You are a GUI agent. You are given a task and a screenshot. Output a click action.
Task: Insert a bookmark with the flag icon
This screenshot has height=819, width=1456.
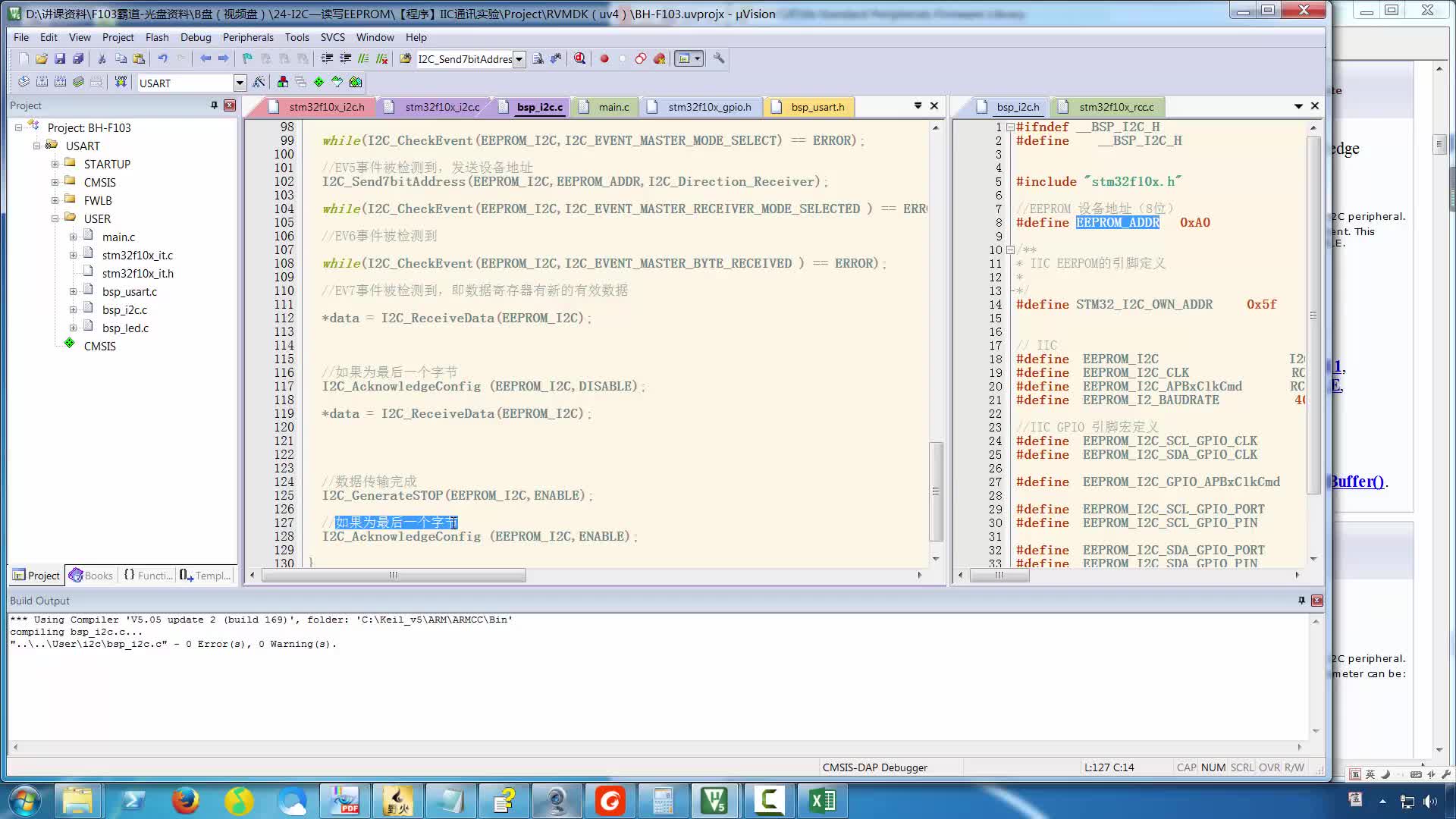247,58
